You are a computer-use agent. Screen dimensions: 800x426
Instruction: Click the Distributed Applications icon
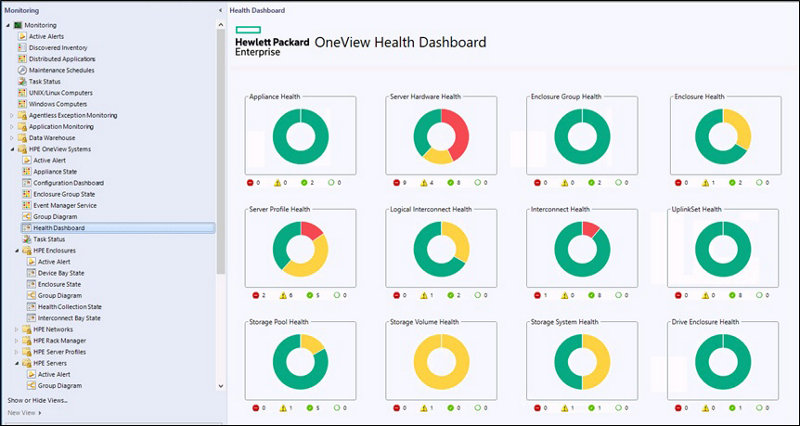(21, 59)
